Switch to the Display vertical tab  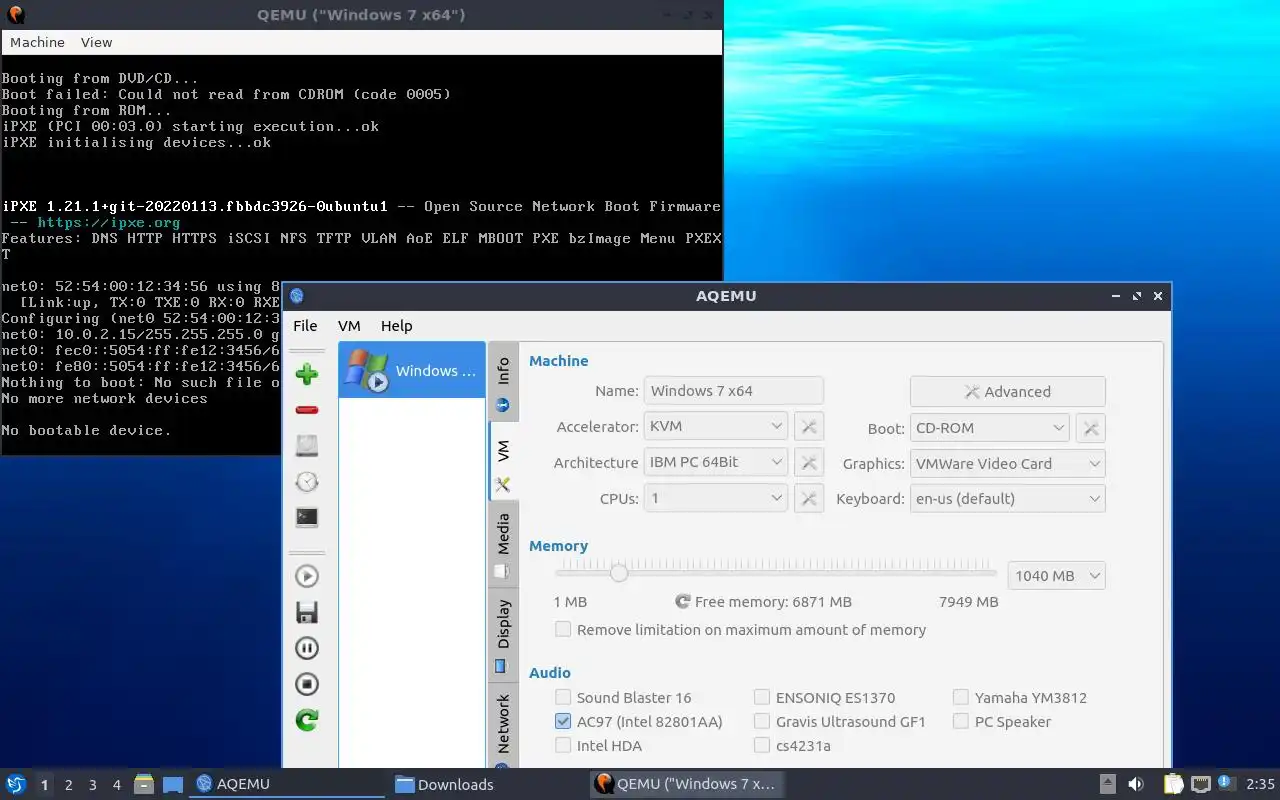coord(503,634)
